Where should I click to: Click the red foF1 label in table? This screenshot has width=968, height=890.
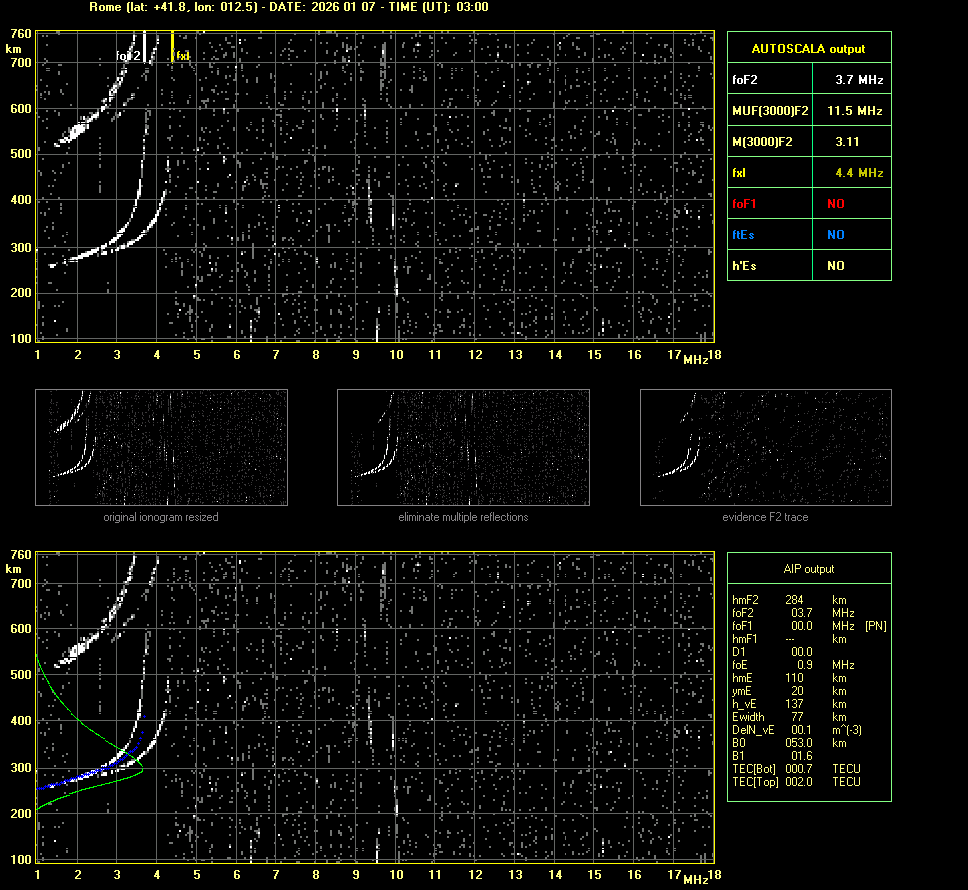[x=745, y=204]
